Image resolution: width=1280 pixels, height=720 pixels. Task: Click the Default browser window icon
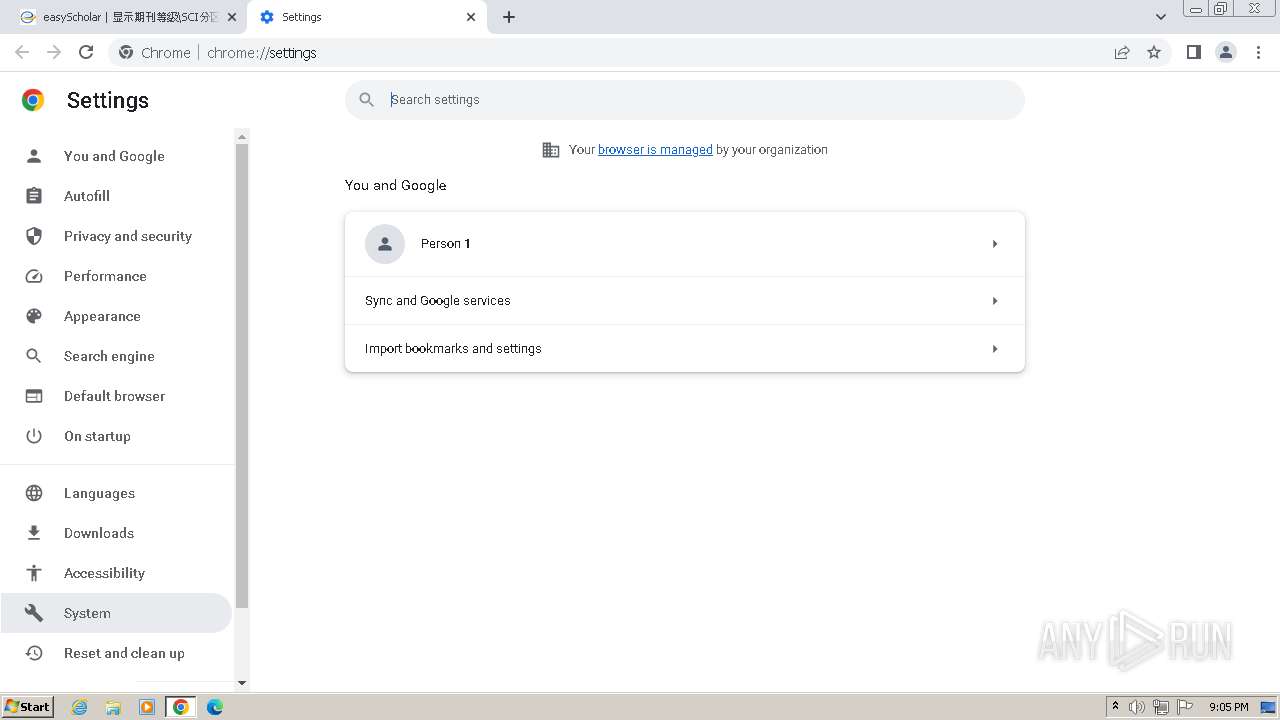[x=34, y=396]
